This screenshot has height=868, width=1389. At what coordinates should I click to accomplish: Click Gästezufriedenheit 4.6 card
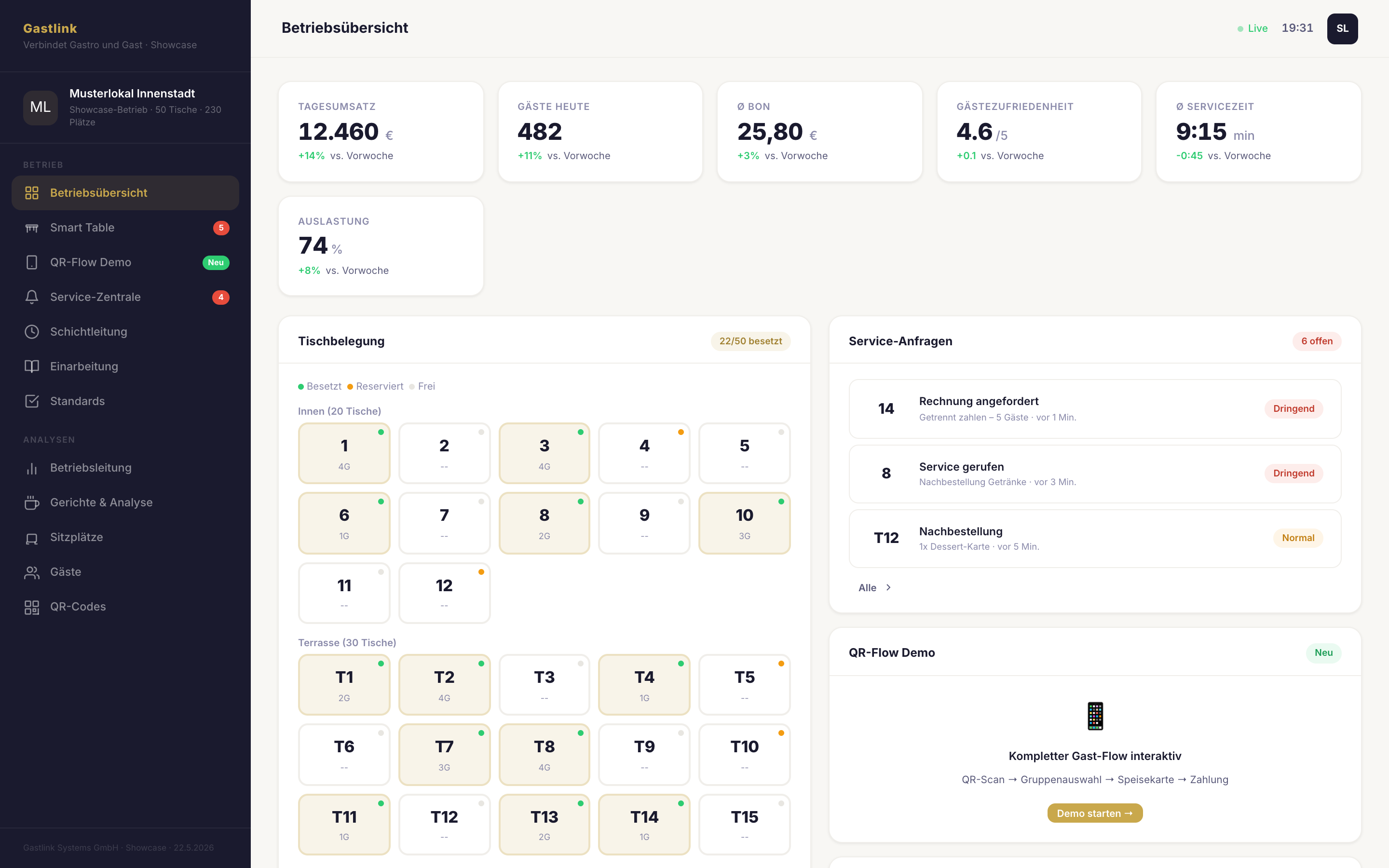pos(1039,132)
